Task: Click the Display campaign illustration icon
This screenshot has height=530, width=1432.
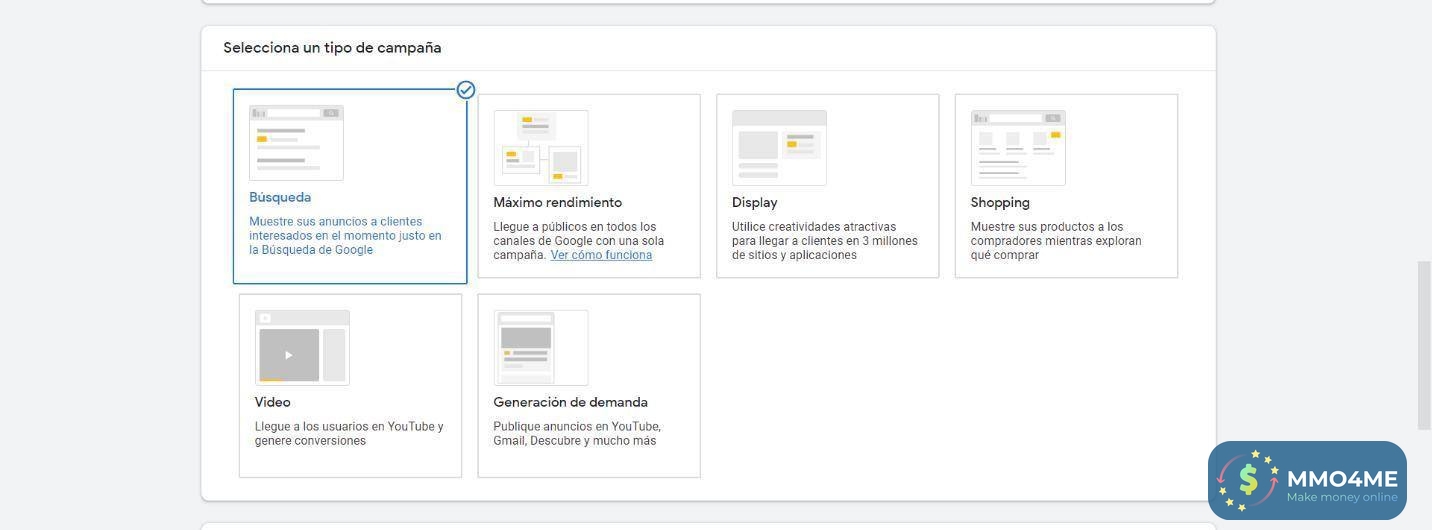Action: click(779, 148)
